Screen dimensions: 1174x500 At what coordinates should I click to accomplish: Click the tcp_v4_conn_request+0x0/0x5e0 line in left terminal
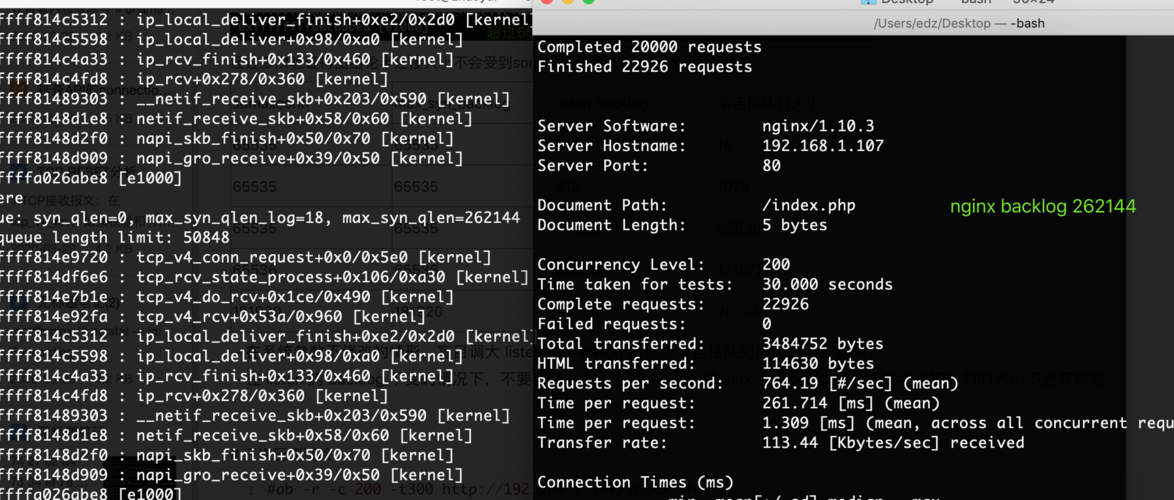(246, 258)
